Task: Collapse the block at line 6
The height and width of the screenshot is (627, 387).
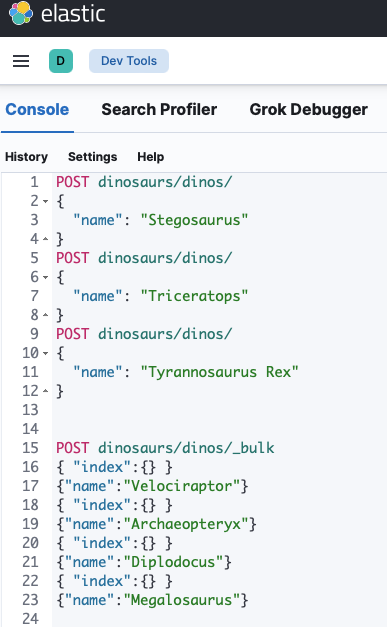Action: 46,277
